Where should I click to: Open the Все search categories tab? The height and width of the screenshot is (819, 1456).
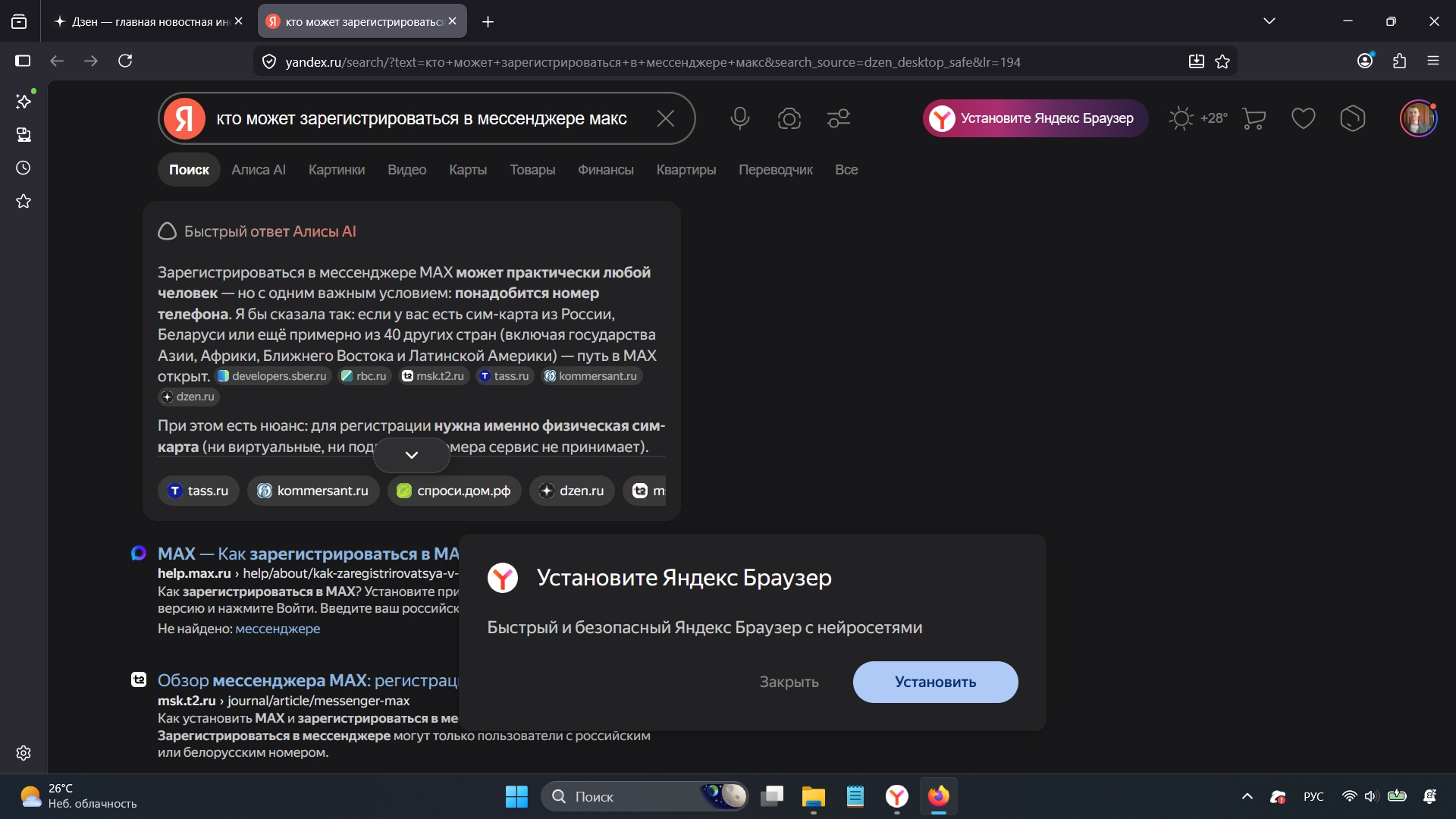coord(846,170)
